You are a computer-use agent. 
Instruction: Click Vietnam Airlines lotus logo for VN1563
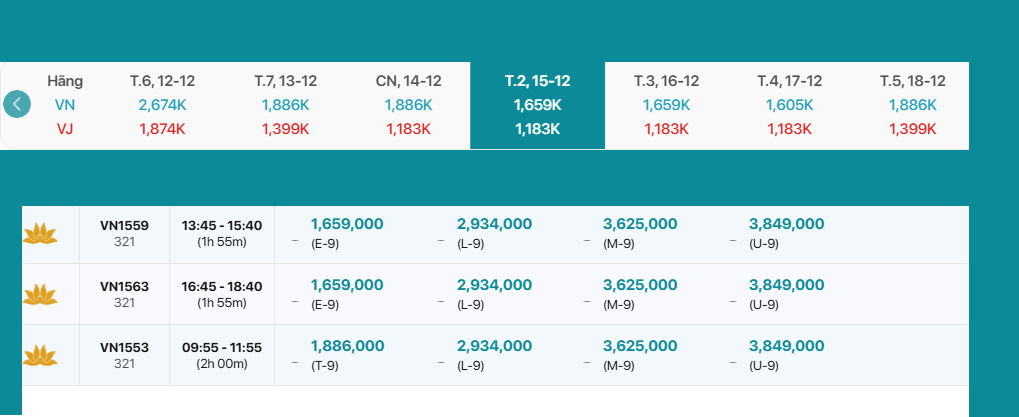40,294
